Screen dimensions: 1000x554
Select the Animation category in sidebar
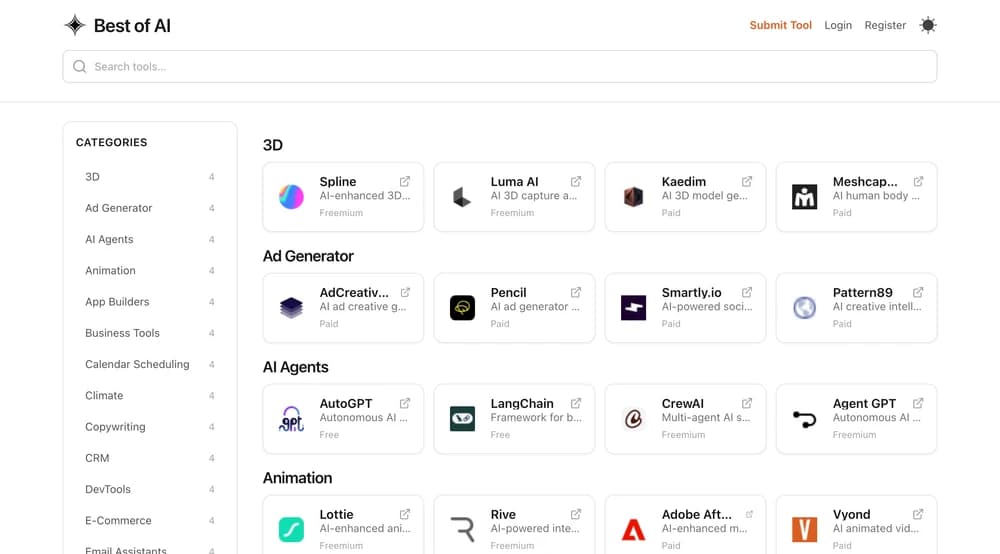click(x=150, y=270)
